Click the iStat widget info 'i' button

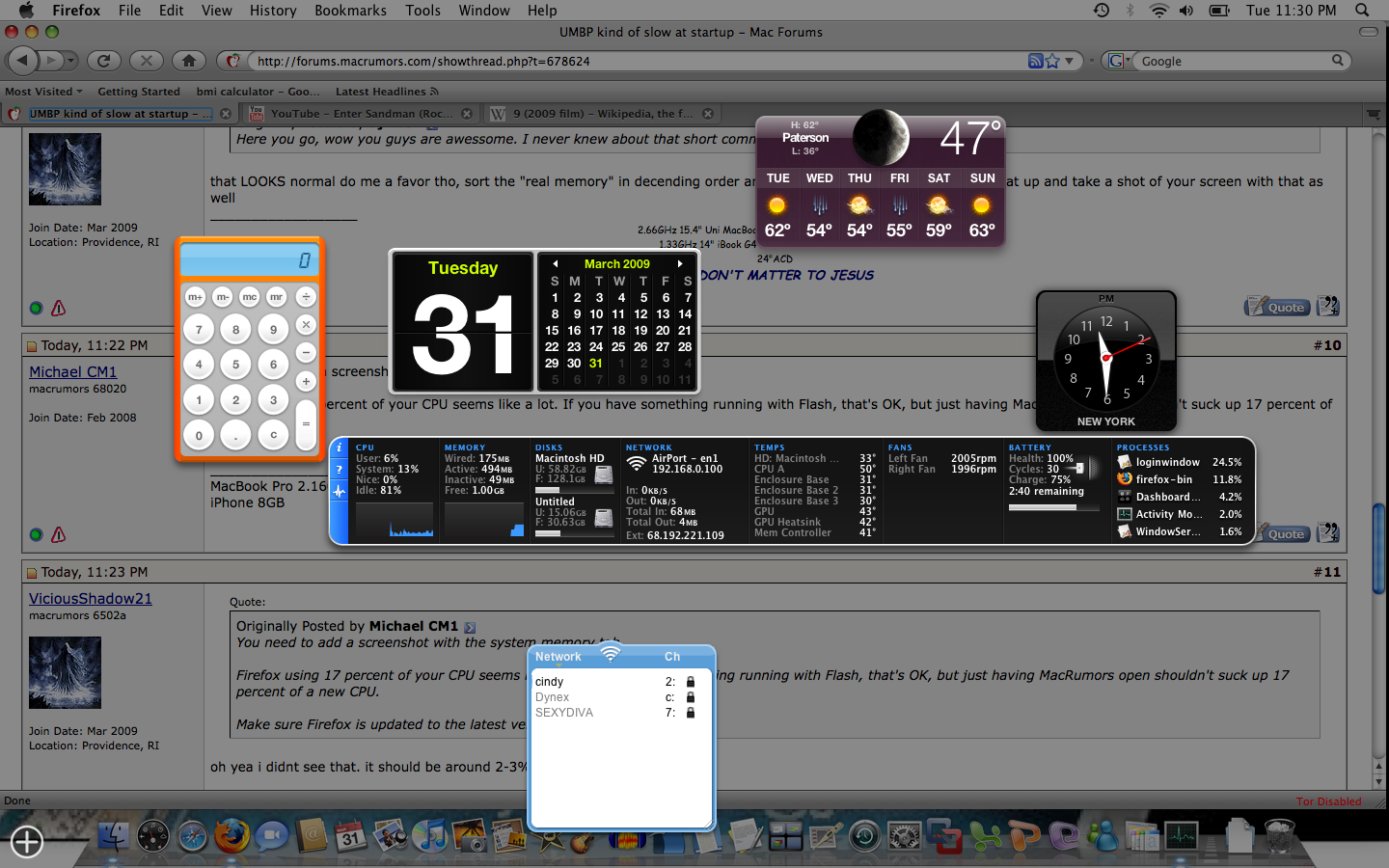[340, 448]
